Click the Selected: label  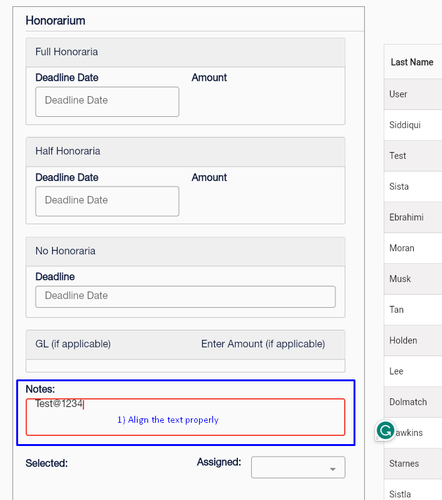point(47,463)
